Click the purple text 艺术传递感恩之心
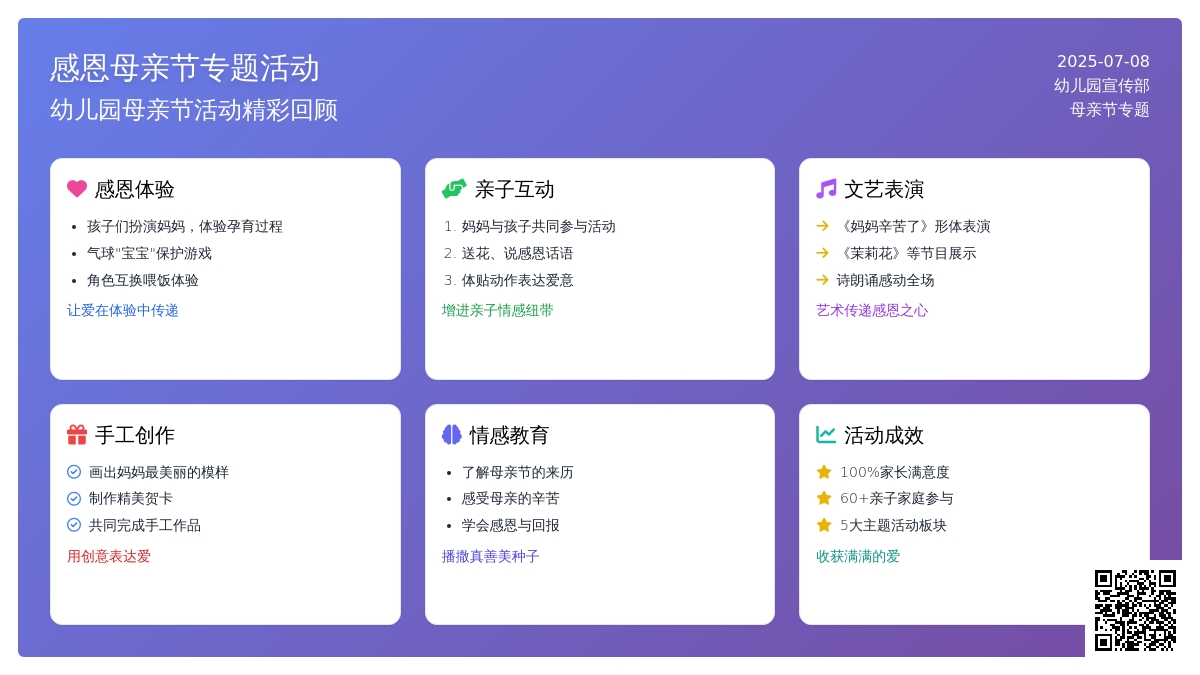Image resolution: width=1200 pixels, height=675 pixels. [872, 311]
